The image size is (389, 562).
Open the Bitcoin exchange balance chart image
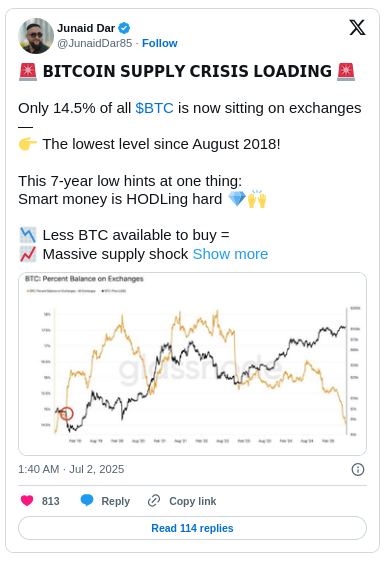click(192, 364)
